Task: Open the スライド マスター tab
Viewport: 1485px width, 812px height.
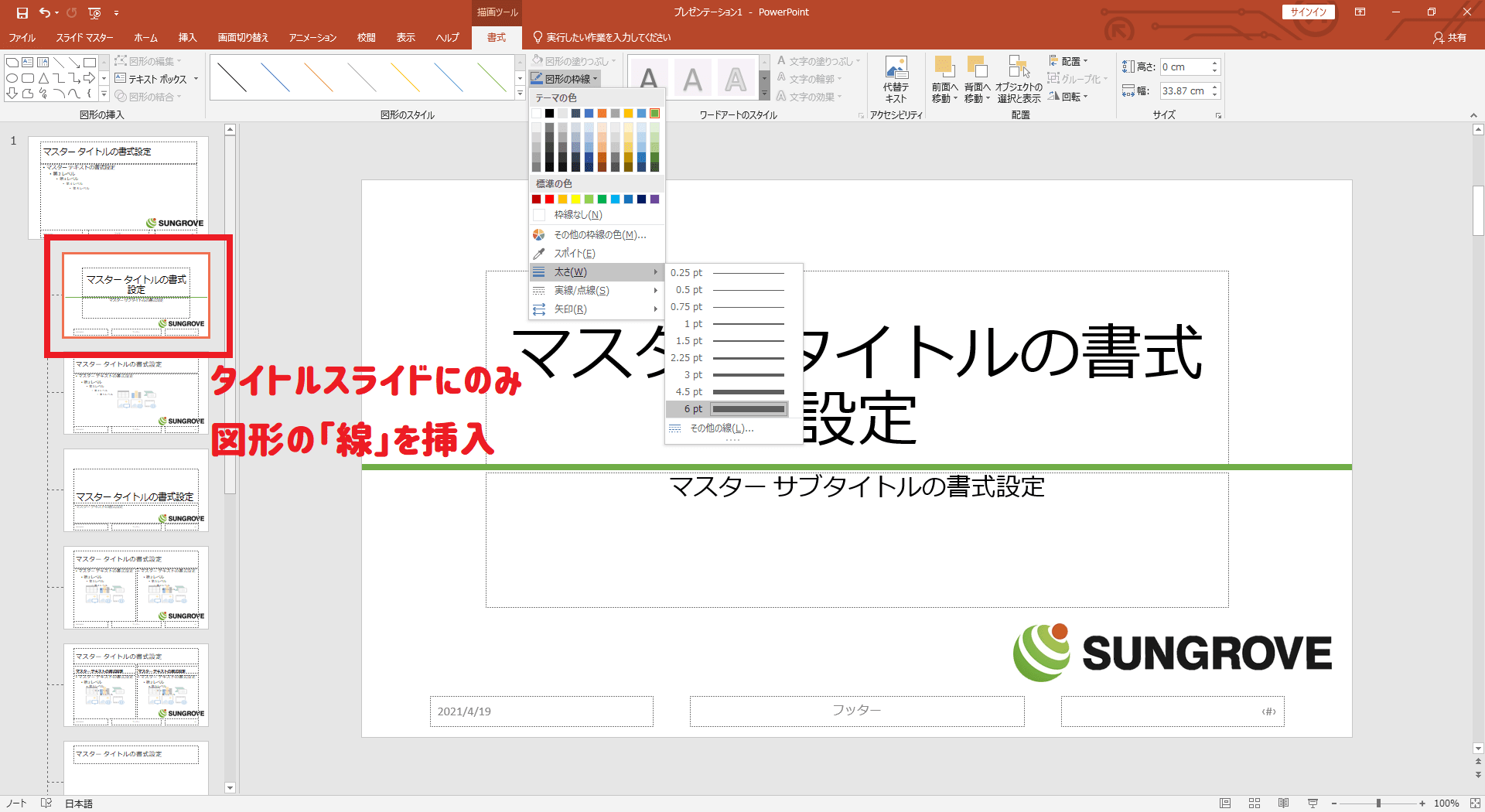Action: (84, 37)
